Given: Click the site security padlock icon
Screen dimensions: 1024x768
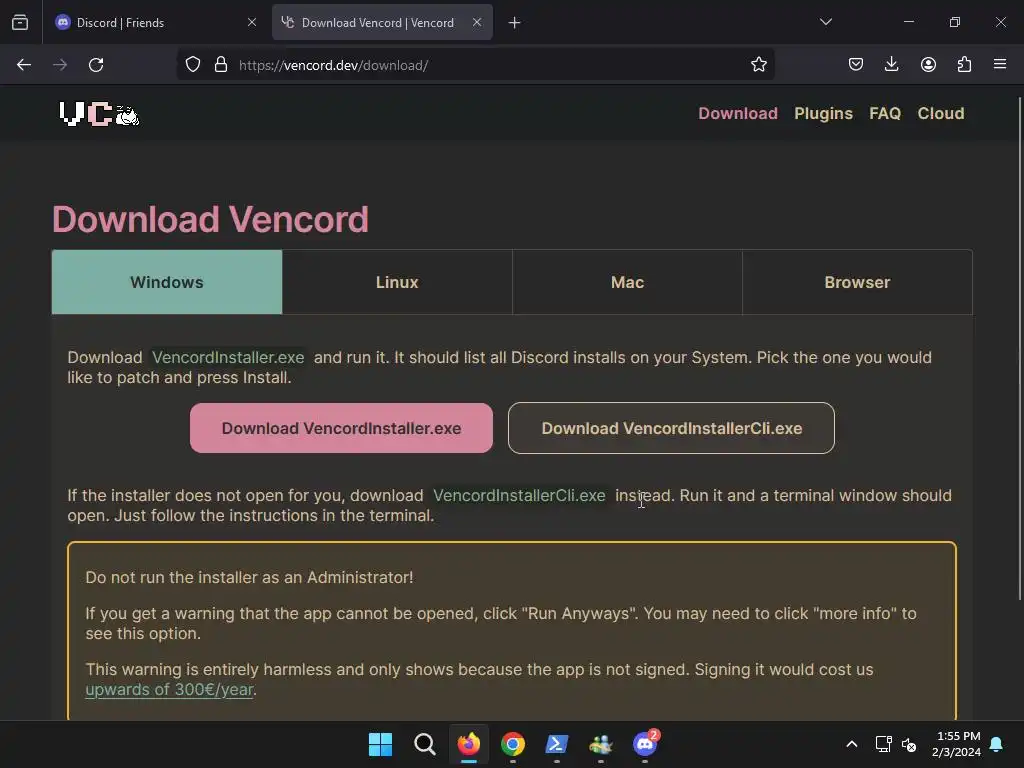Looking at the screenshot, I should pos(221,65).
